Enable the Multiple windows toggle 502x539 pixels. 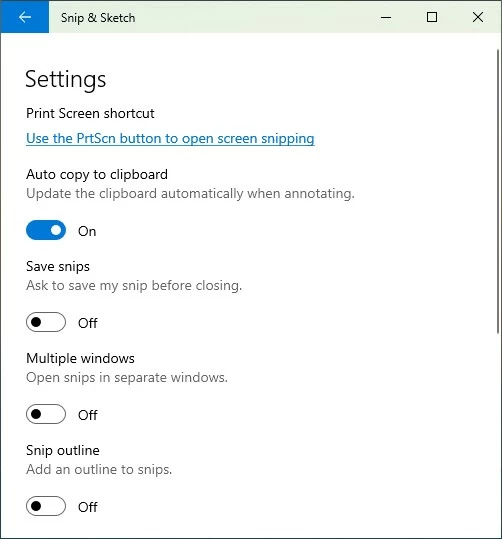tap(46, 414)
